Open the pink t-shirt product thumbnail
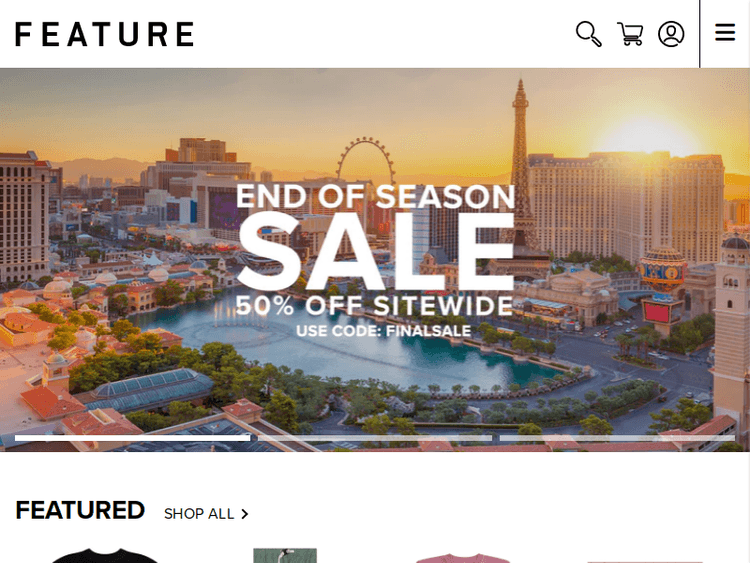The height and width of the screenshot is (563, 750). tap(463, 558)
